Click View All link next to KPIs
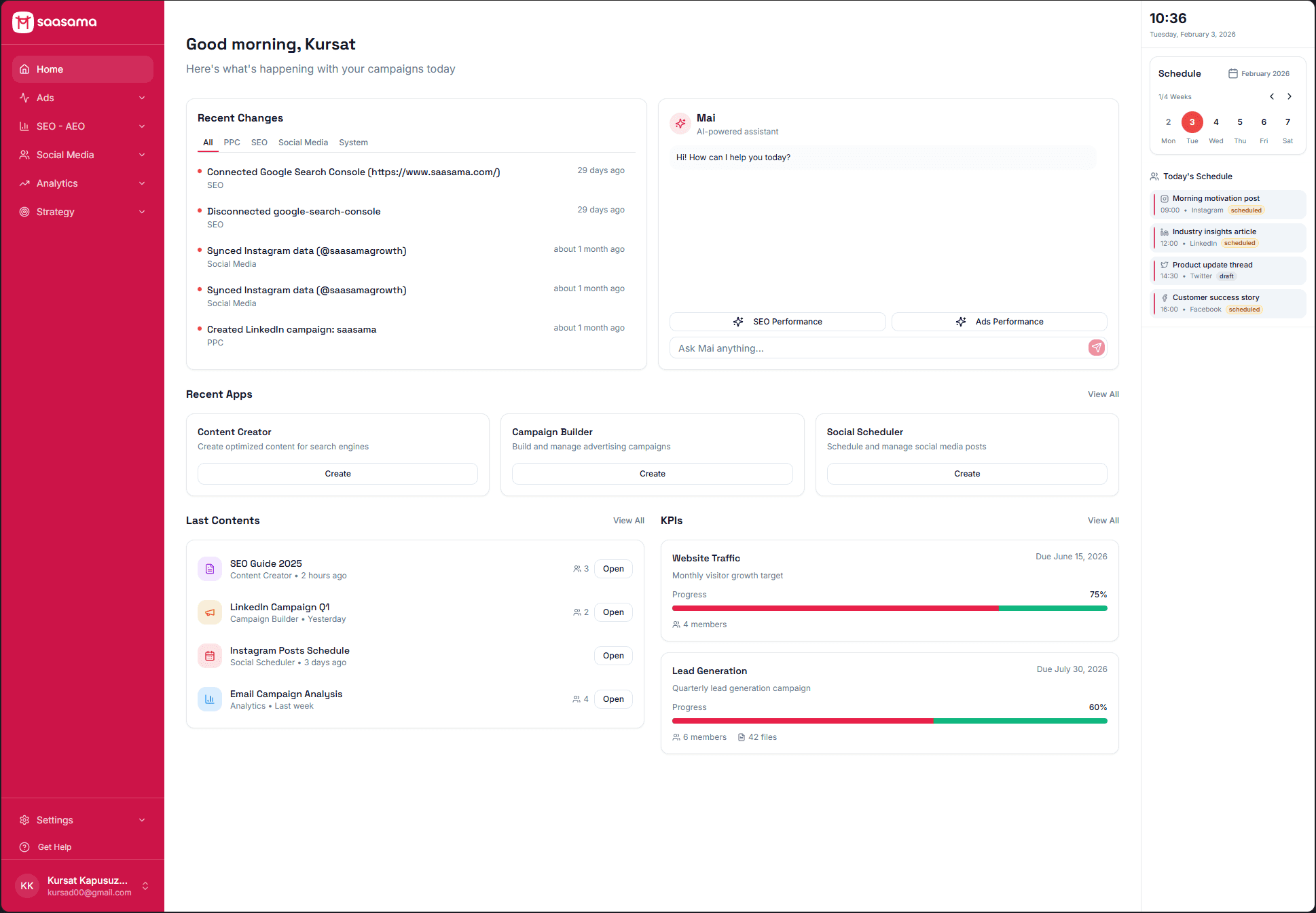1316x913 pixels. [x=1103, y=521]
